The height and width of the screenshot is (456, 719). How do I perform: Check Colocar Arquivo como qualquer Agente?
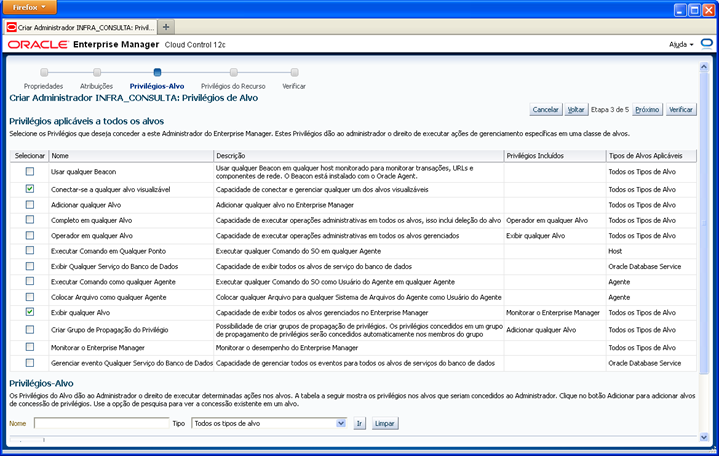(30, 297)
